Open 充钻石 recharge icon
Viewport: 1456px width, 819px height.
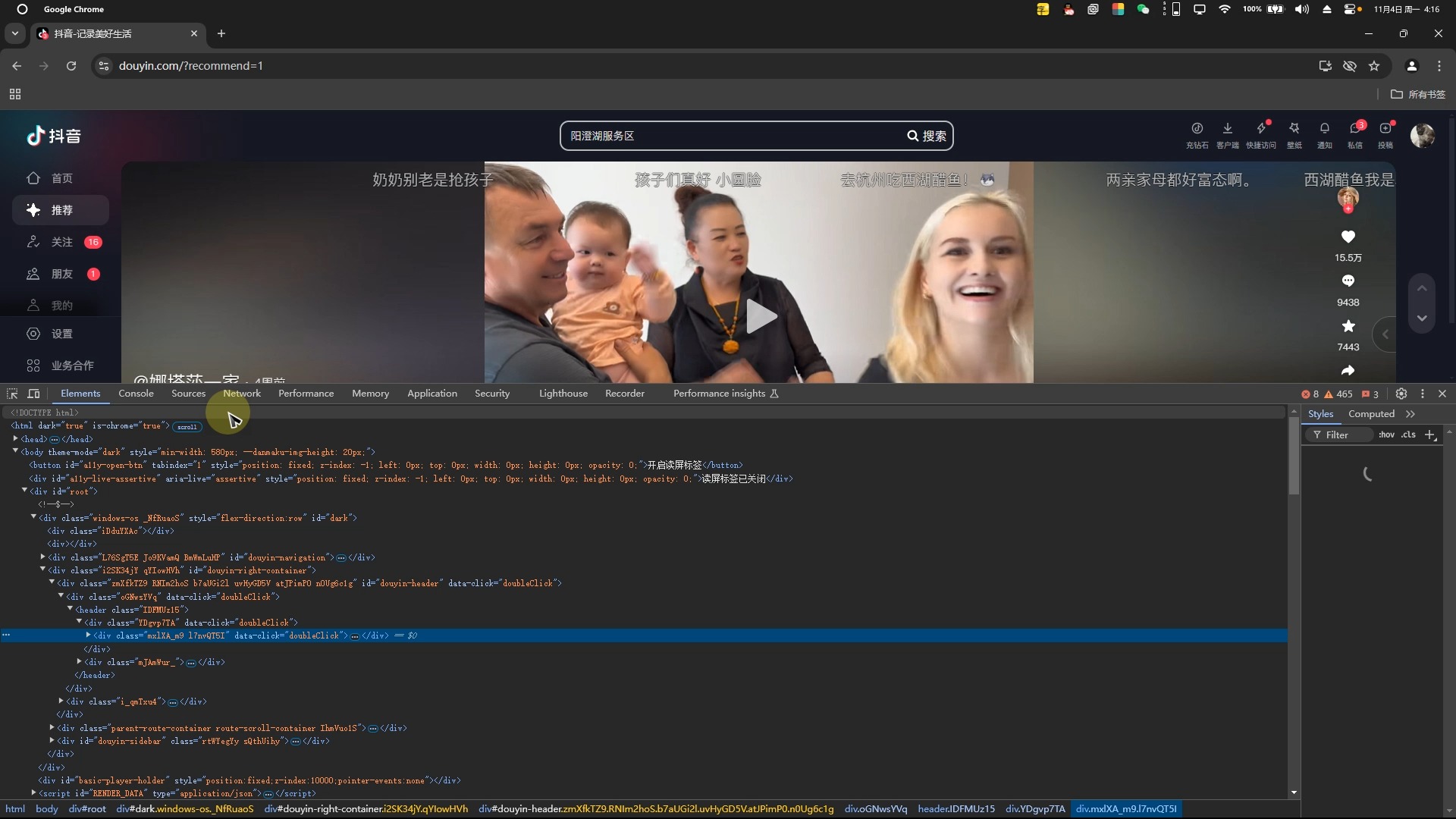(1197, 134)
